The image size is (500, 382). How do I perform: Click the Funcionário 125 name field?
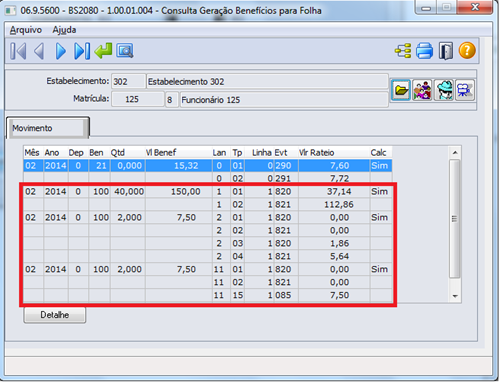[284, 100]
